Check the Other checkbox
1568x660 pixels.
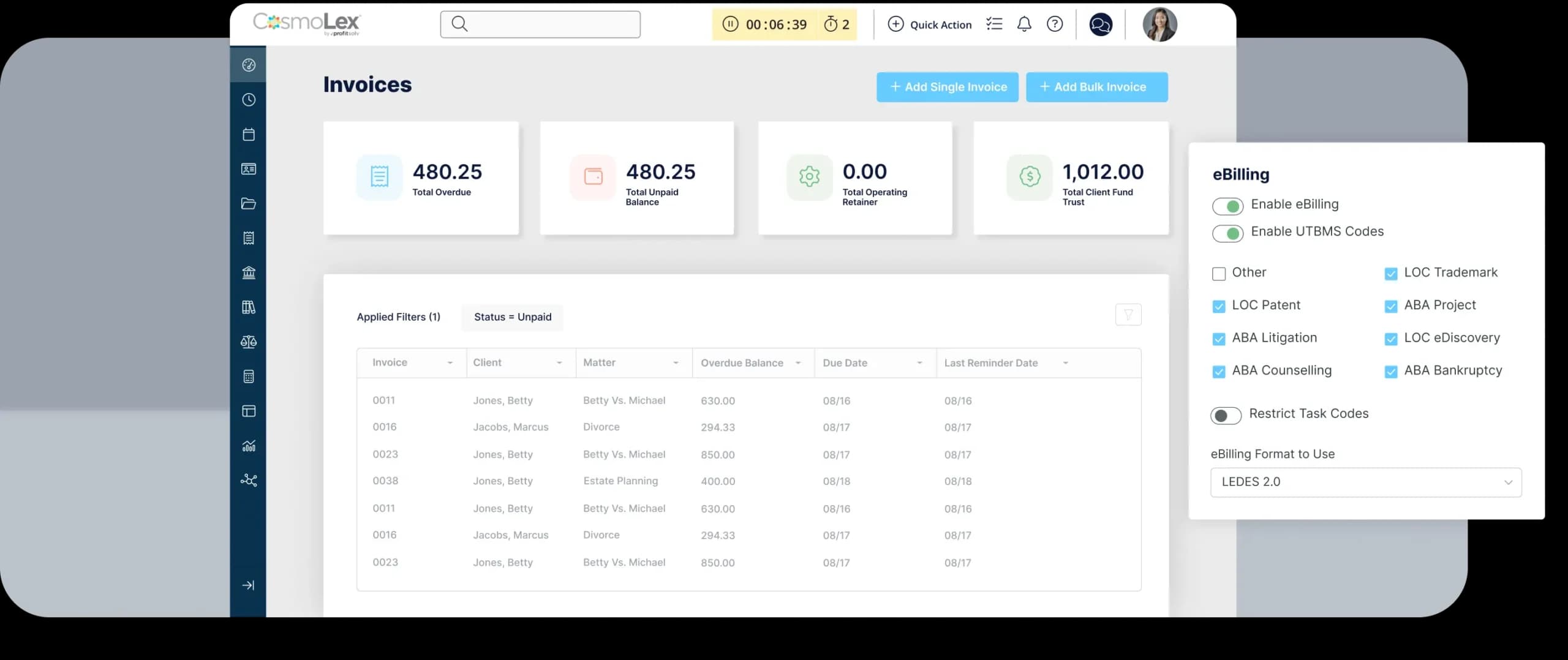(1218, 274)
